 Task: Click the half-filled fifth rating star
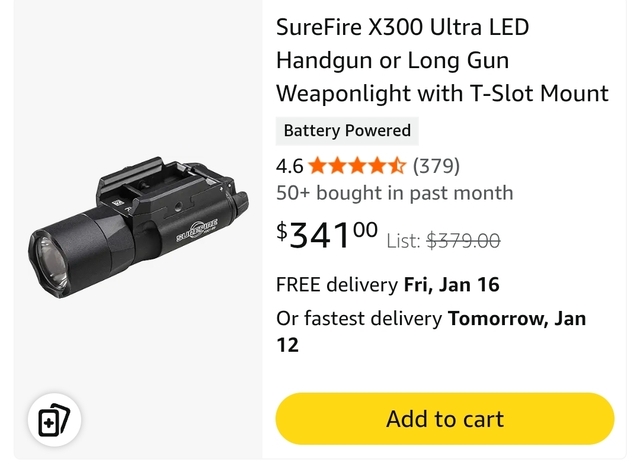[x=397, y=166]
